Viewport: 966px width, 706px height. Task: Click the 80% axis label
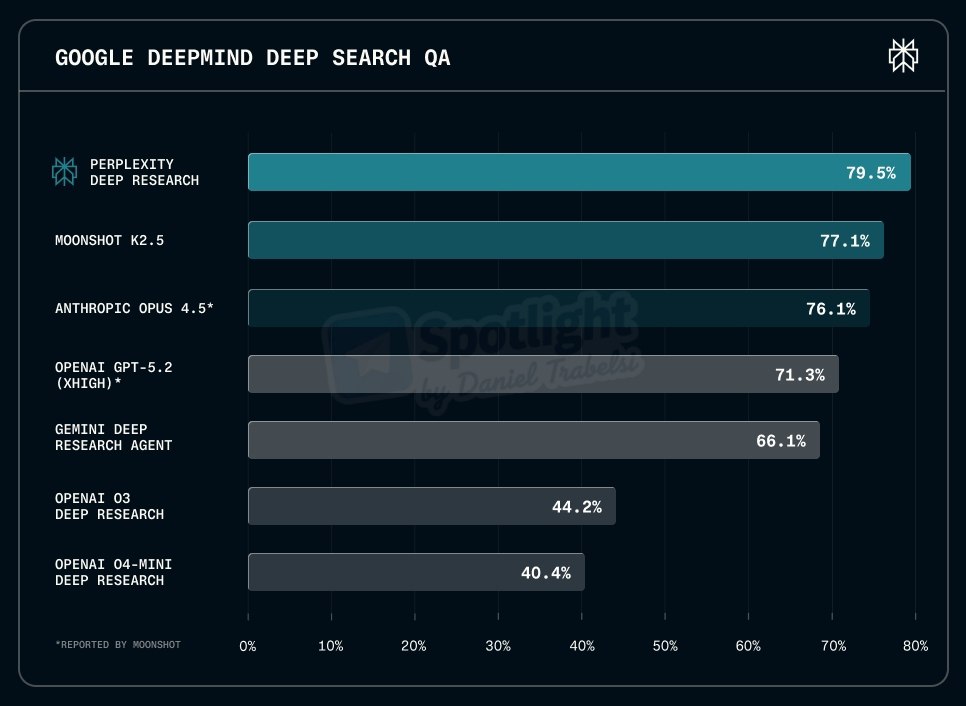[x=915, y=646]
